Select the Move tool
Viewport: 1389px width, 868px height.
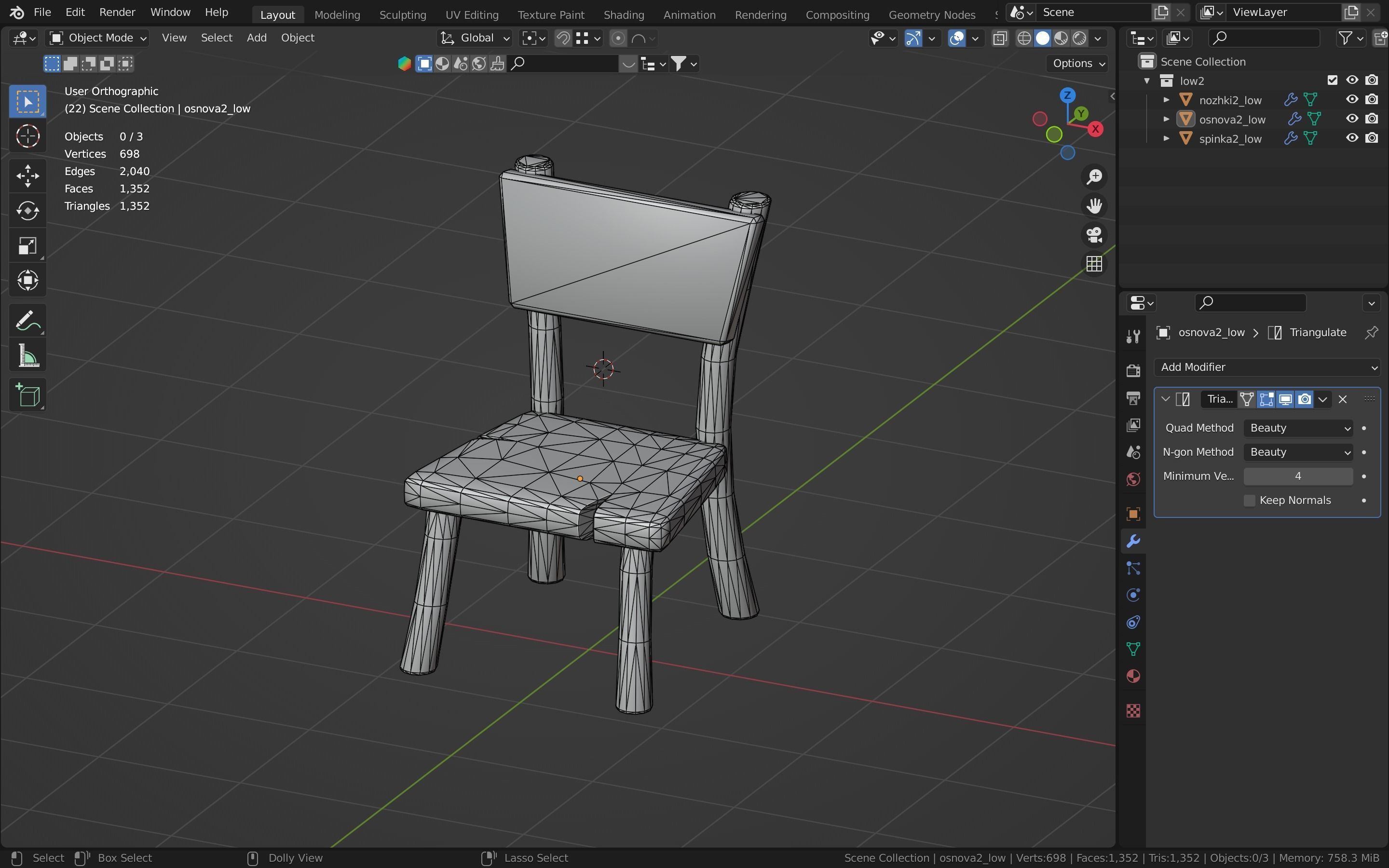(x=27, y=176)
